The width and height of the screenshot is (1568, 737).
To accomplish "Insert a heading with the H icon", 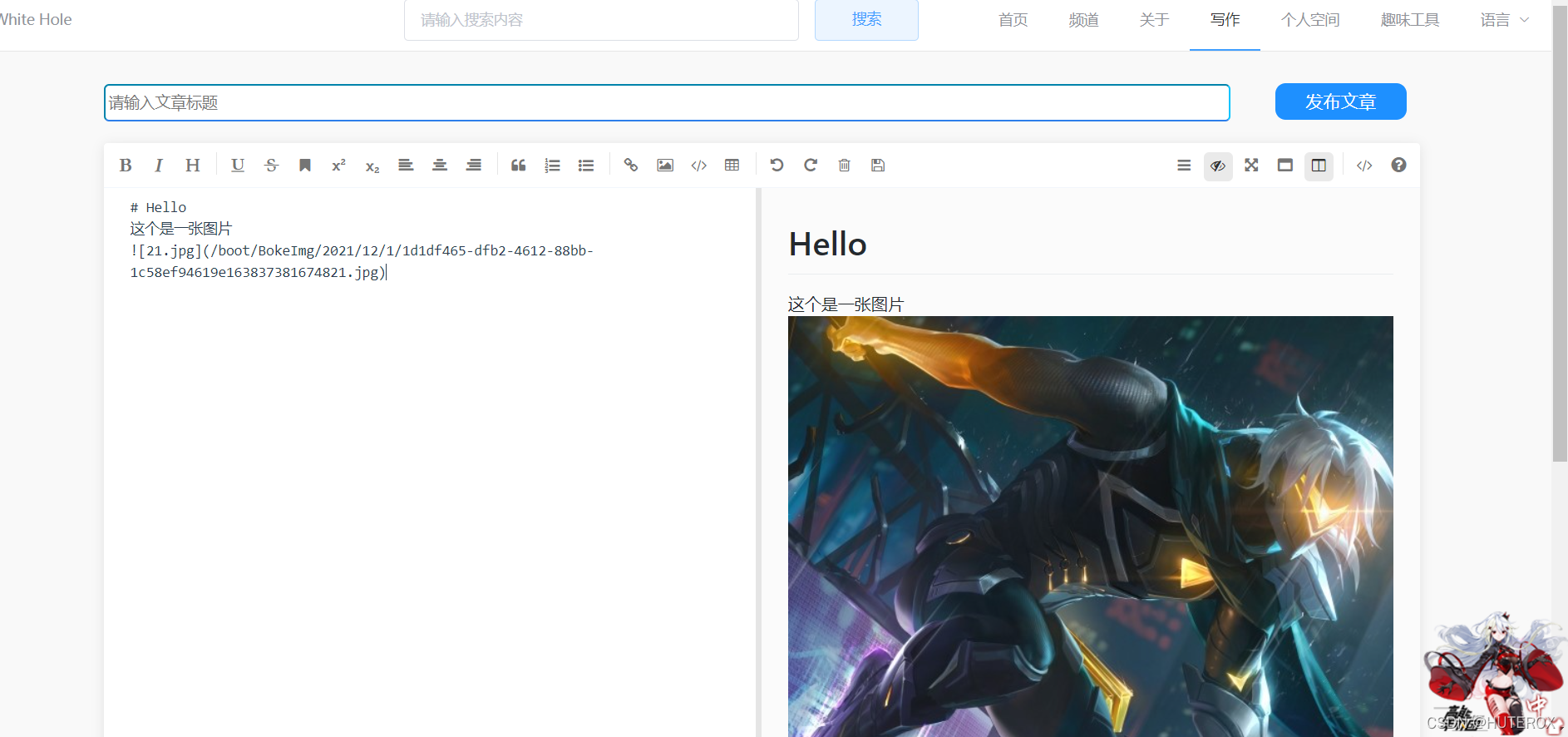I will 192,166.
